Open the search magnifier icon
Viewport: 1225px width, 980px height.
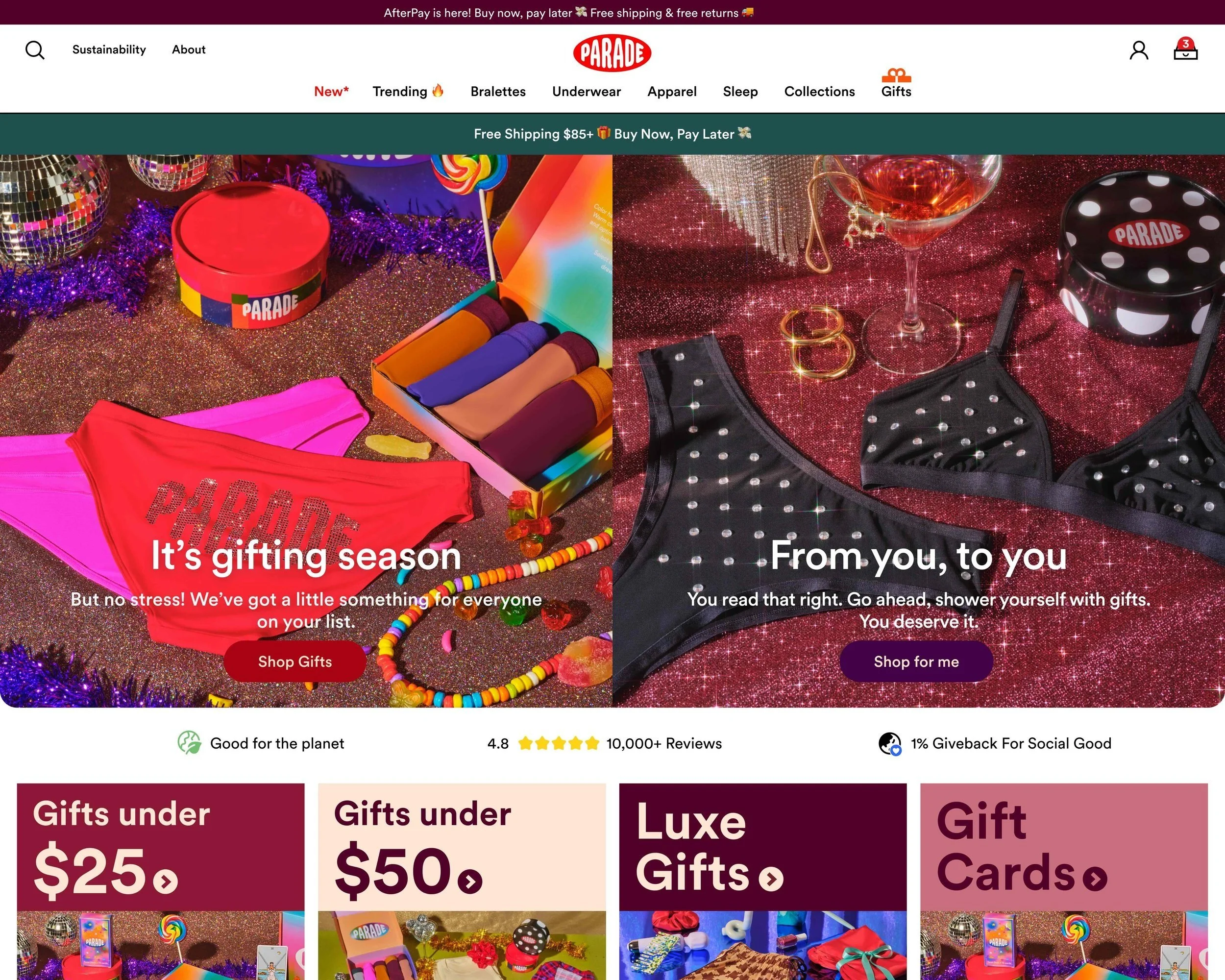35,50
